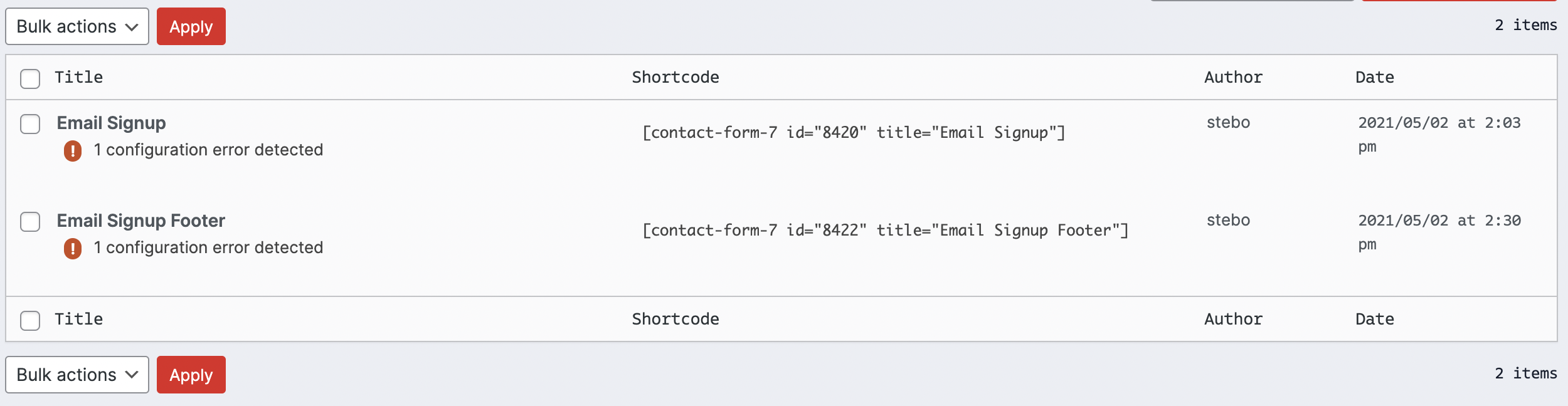Screen dimensions: 1568x406
Task: Click the error icon under Email Signup Footer
Action: coord(73,249)
